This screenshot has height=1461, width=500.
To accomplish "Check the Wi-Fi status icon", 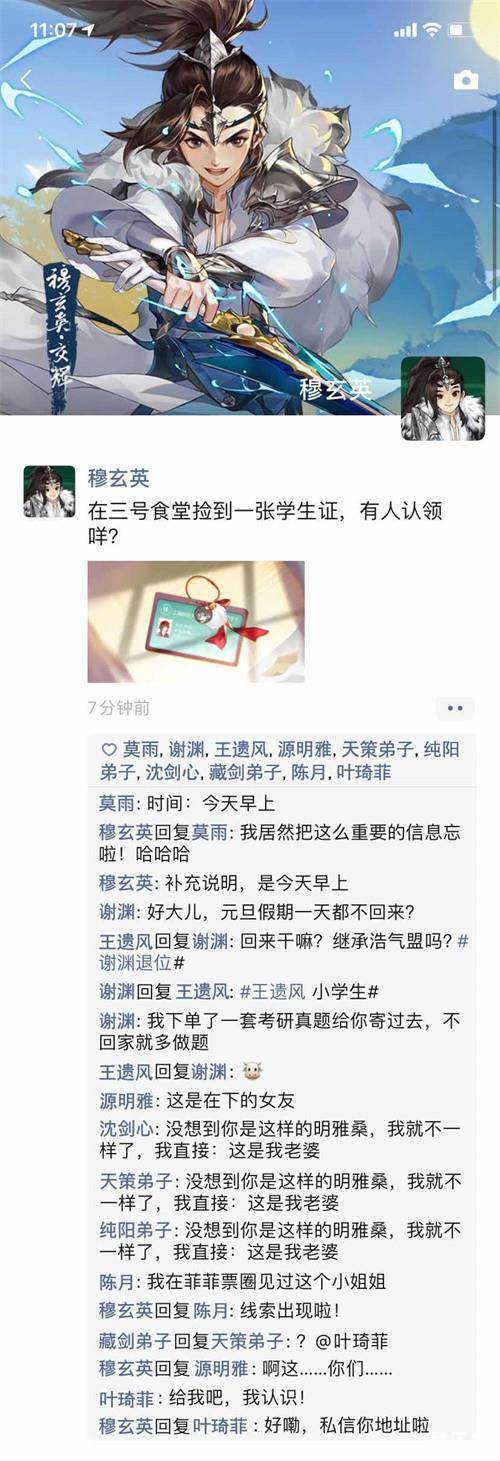I will tap(432, 30).
